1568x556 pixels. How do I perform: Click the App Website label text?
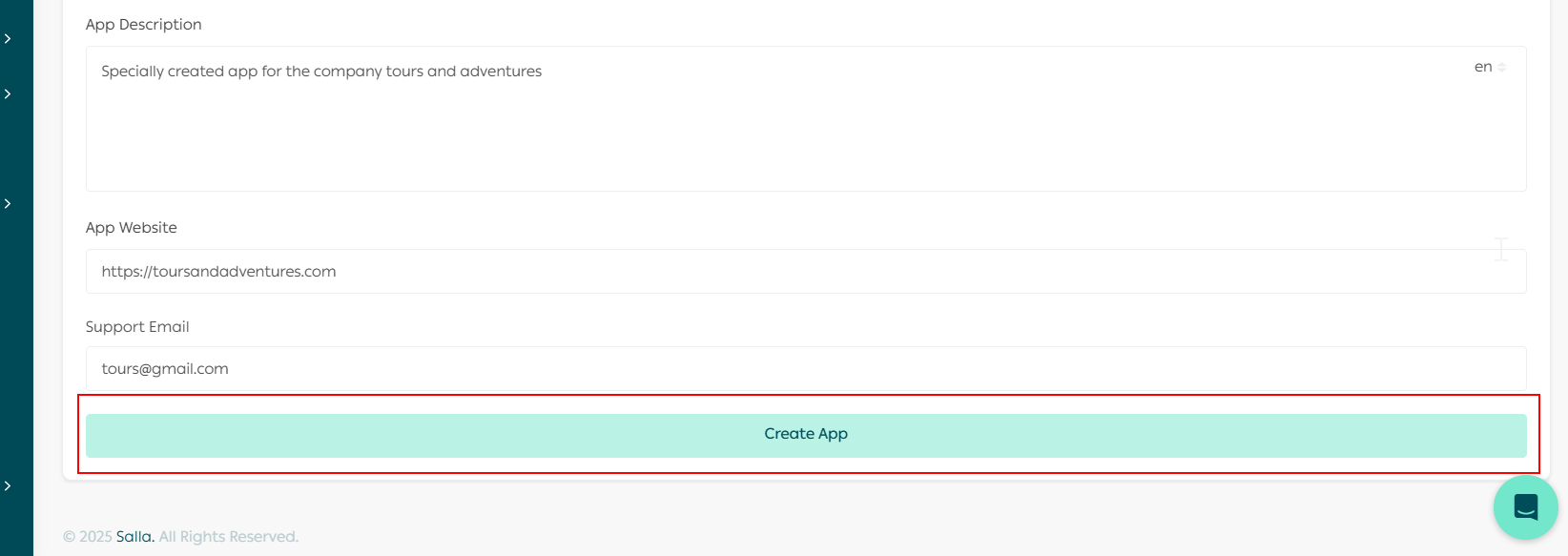point(131,227)
